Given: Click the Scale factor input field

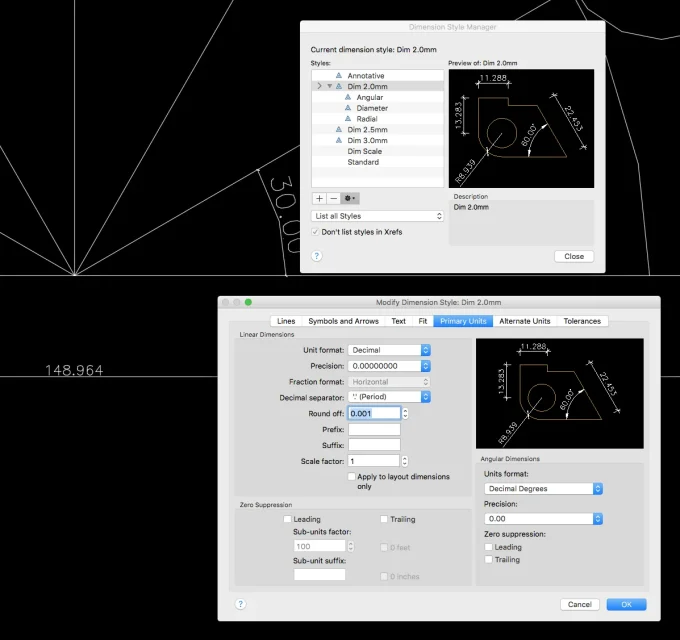Looking at the screenshot, I should (373, 461).
